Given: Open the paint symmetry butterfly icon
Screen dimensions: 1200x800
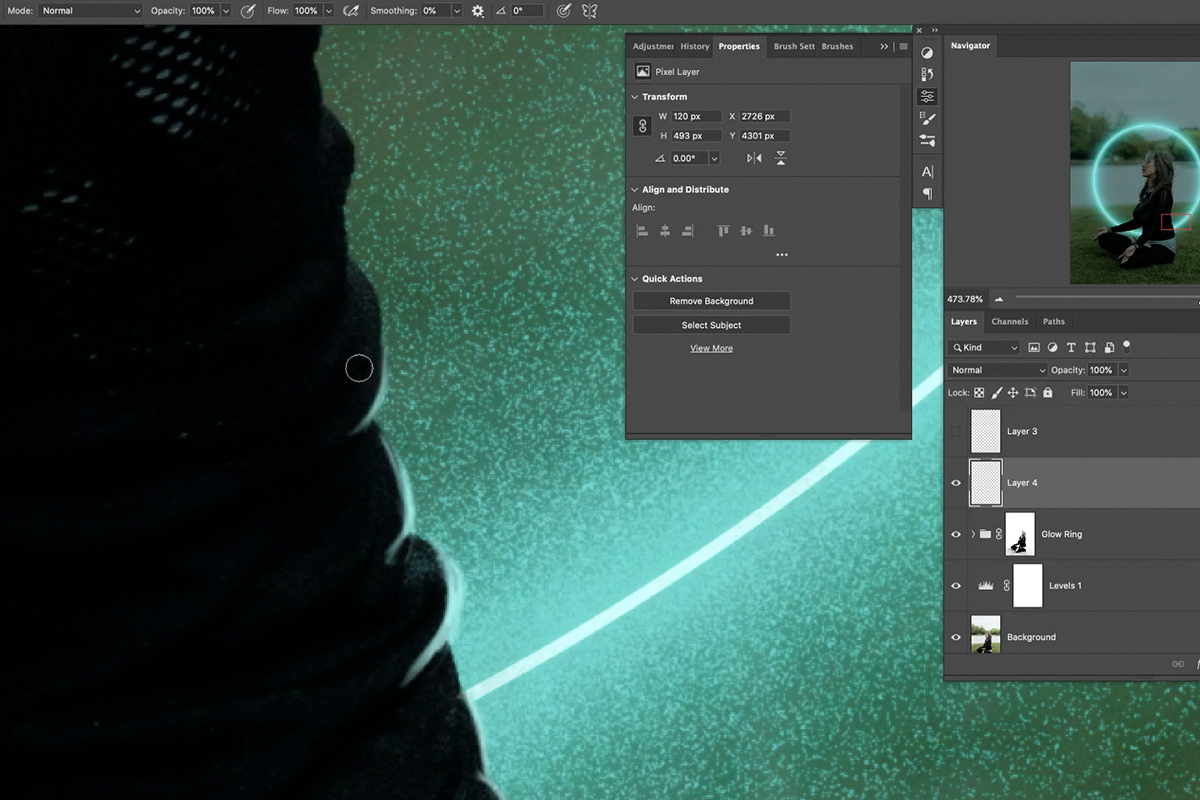Looking at the screenshot, I should (588, 10).
